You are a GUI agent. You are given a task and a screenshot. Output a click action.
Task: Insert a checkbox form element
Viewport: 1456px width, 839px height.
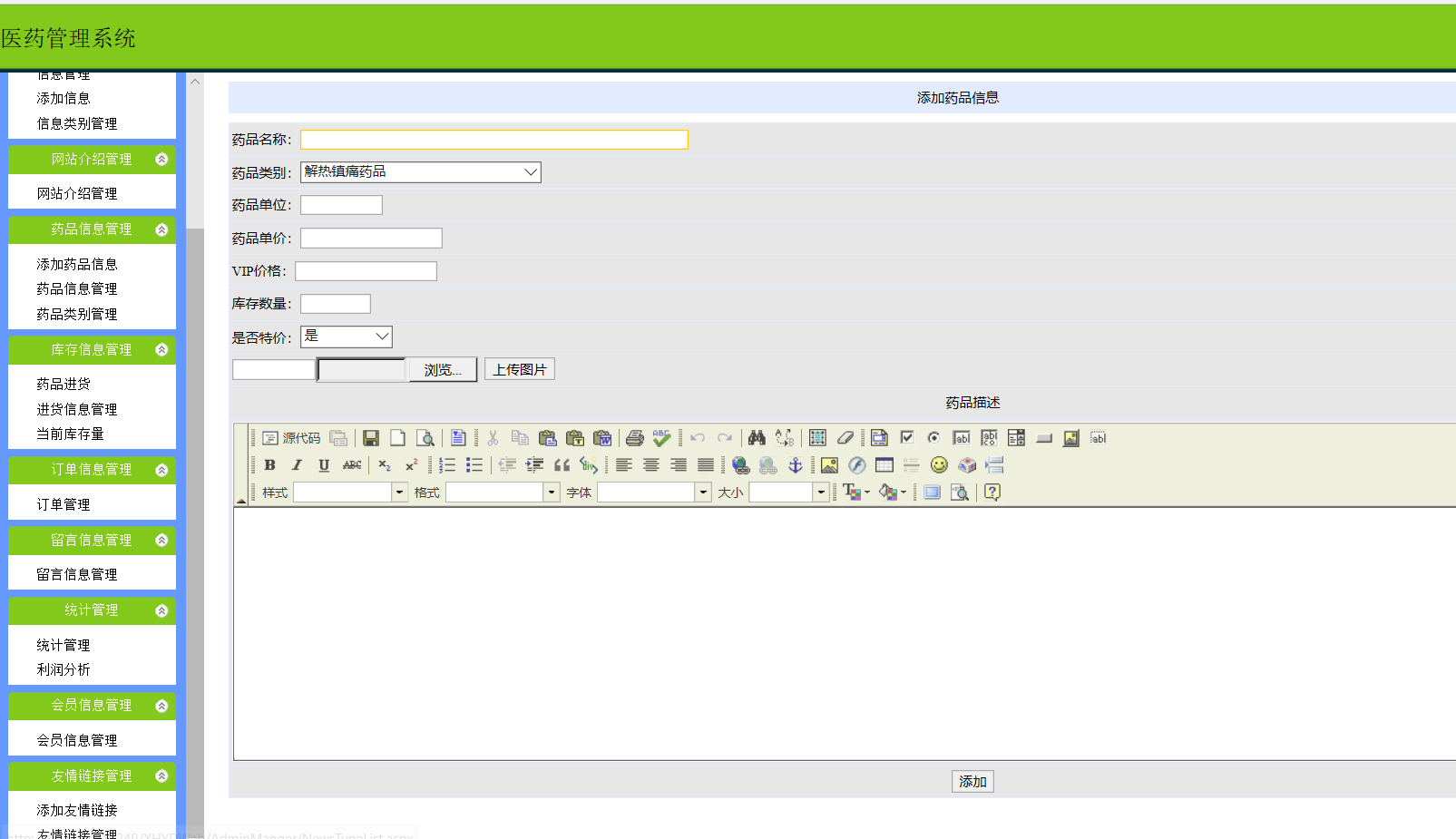pyautogui.click(x=906, y=438)
